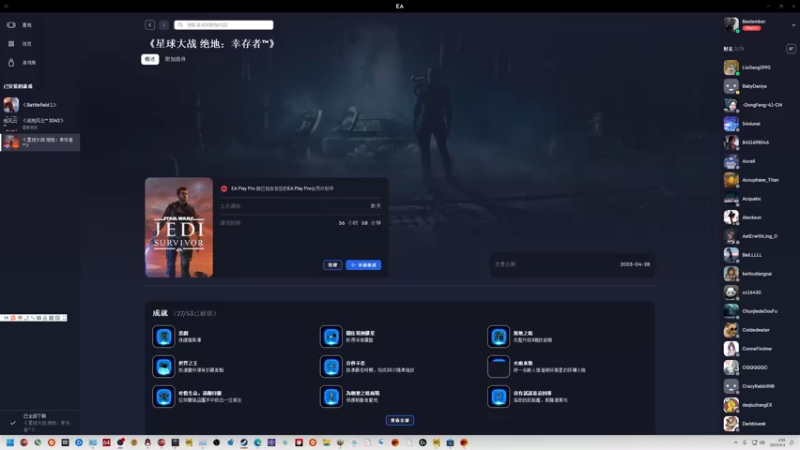Open friend Accsll
This screenshot has height=450, width=800.
pyautogui.click(x=758, y=161)
